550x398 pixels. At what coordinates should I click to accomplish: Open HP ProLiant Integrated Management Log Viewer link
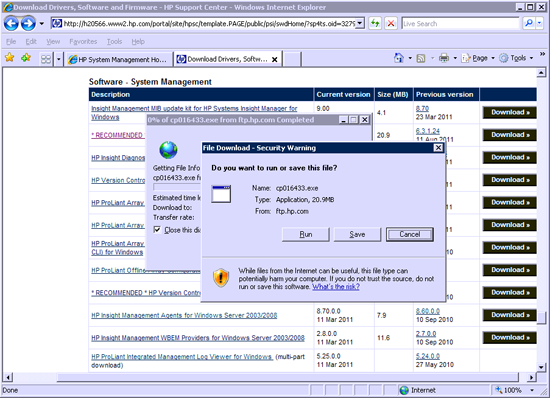(x=182, y=357)
